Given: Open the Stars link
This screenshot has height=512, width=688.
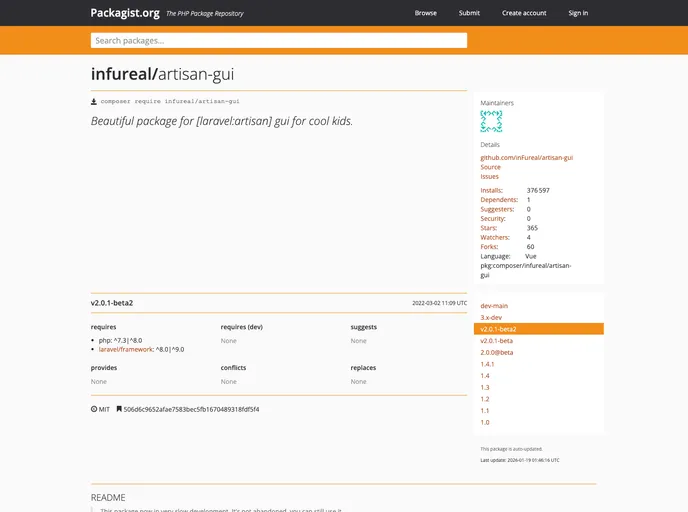Looking at the screenshot, I should click(x=488, y=228).
